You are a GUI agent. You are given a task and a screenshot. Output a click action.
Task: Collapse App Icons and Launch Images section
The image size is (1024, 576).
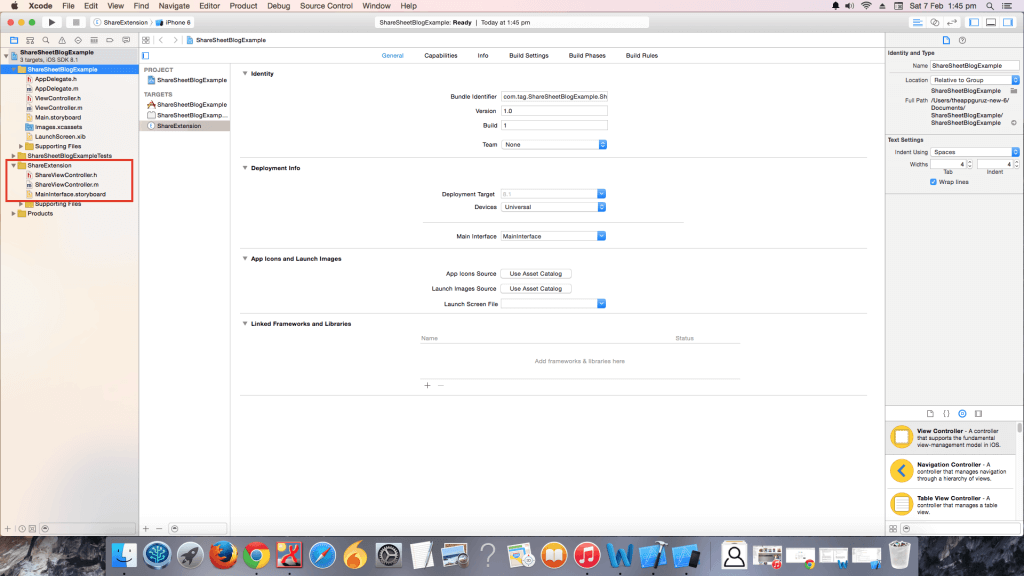(x=245, y=259)
